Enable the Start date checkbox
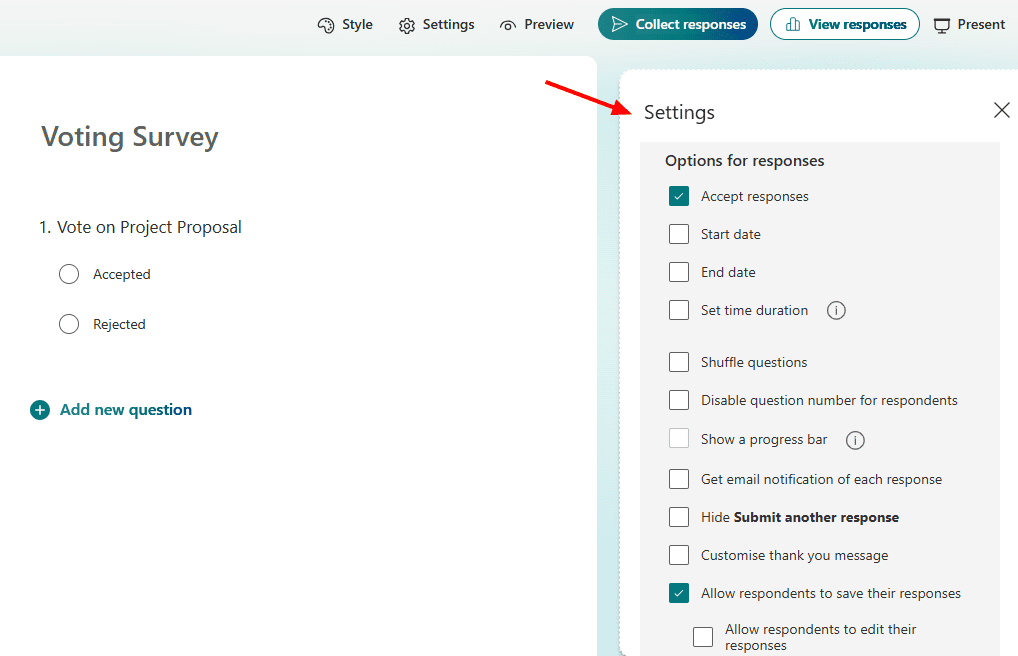1018x656 pixels. [679, 234]
